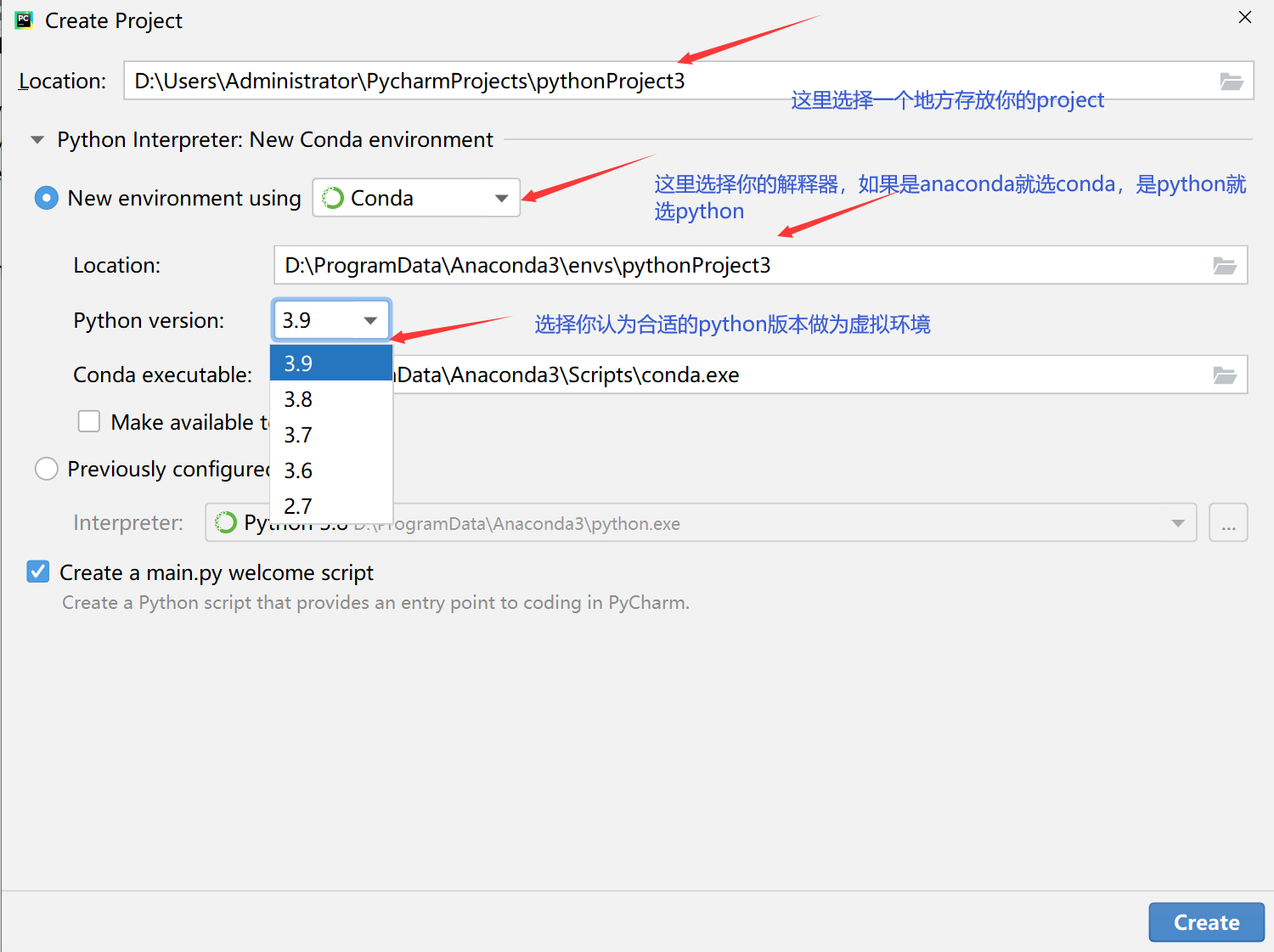Collapse Python Interpreter section triangle
The height and width of the screenshot is (952, 1274).
[x=37, y=140]
